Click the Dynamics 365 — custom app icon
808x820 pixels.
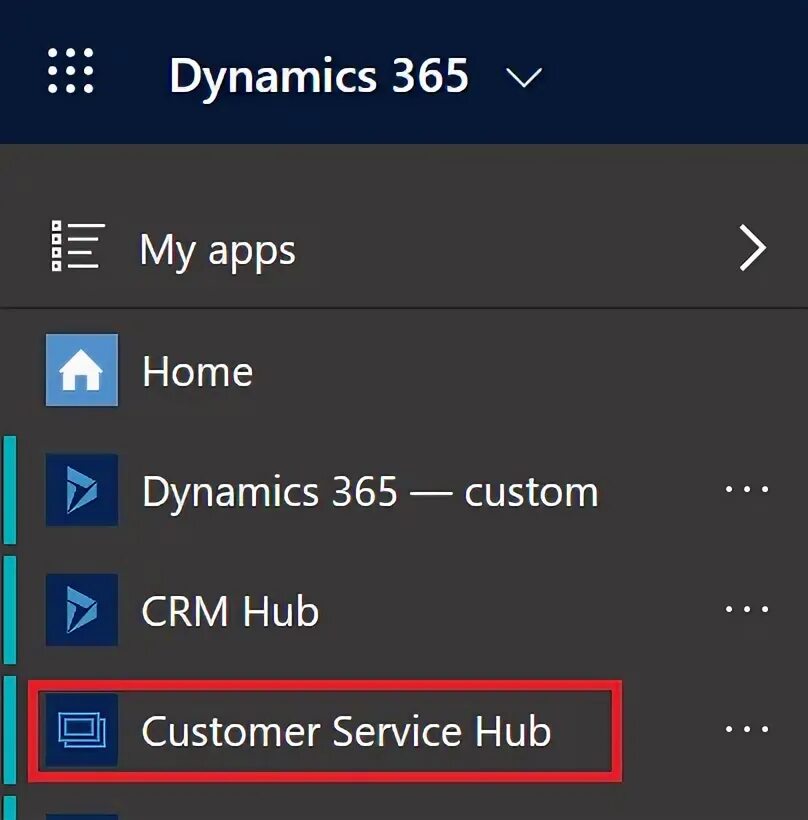82,490
